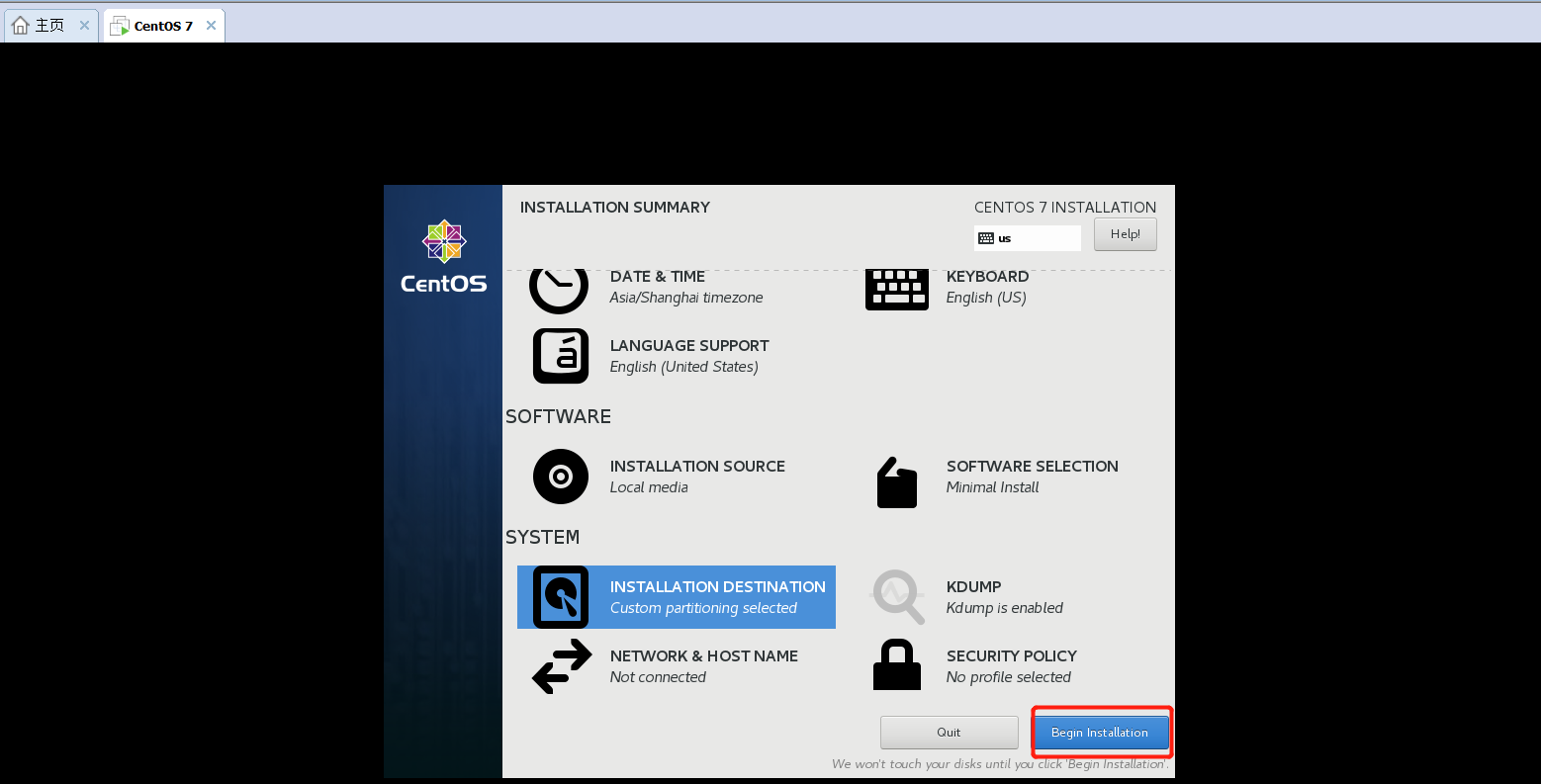
Task: Select KDUMP heading
Action: [974, 587]
